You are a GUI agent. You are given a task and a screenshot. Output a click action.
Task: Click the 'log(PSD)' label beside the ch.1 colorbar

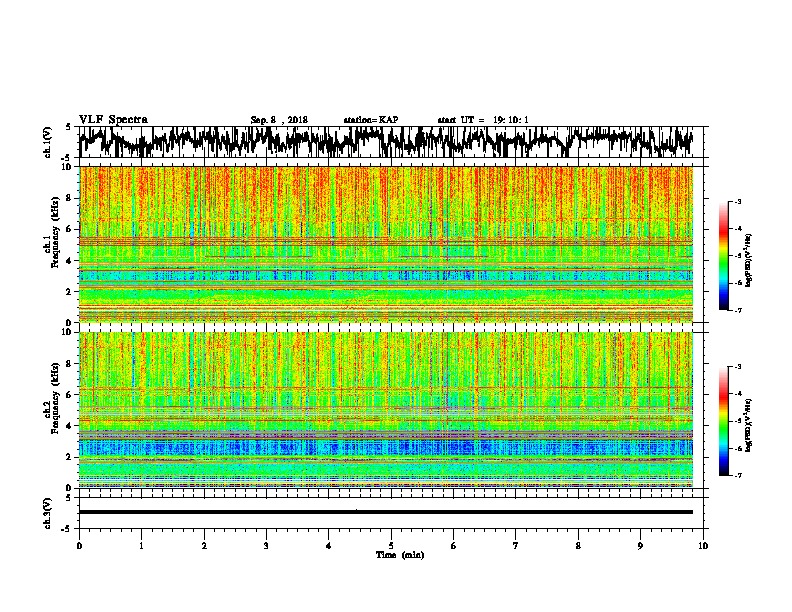click(749, 260)
